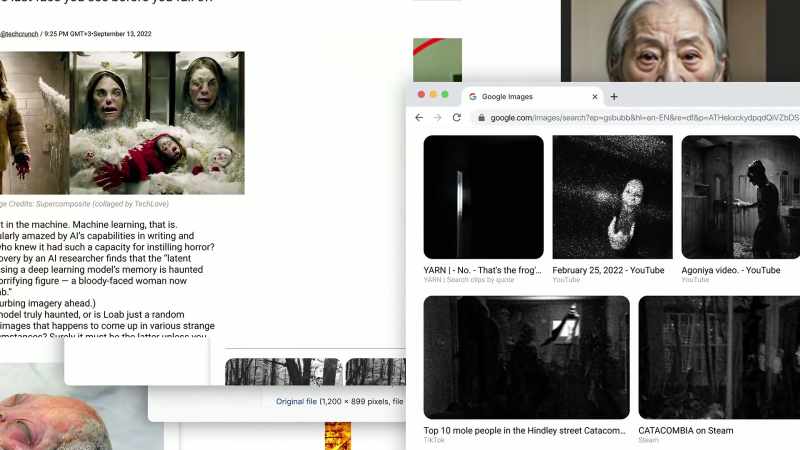Open the Agoniya video. - YouTube title
Screen dimensions: 800x450
click(x=731, y=270)
